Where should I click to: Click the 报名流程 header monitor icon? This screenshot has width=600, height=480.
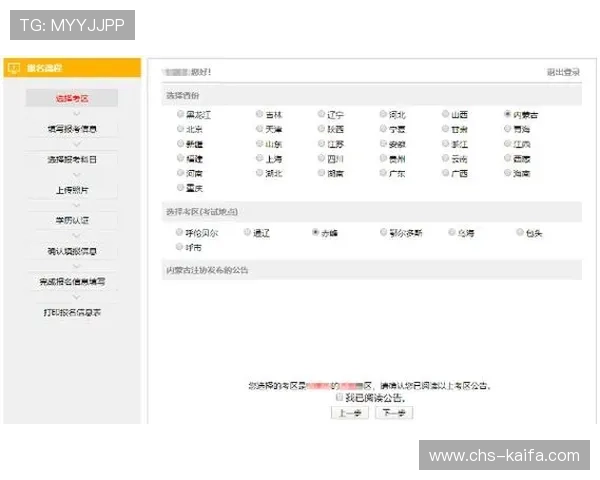click(x=14, y=68)
